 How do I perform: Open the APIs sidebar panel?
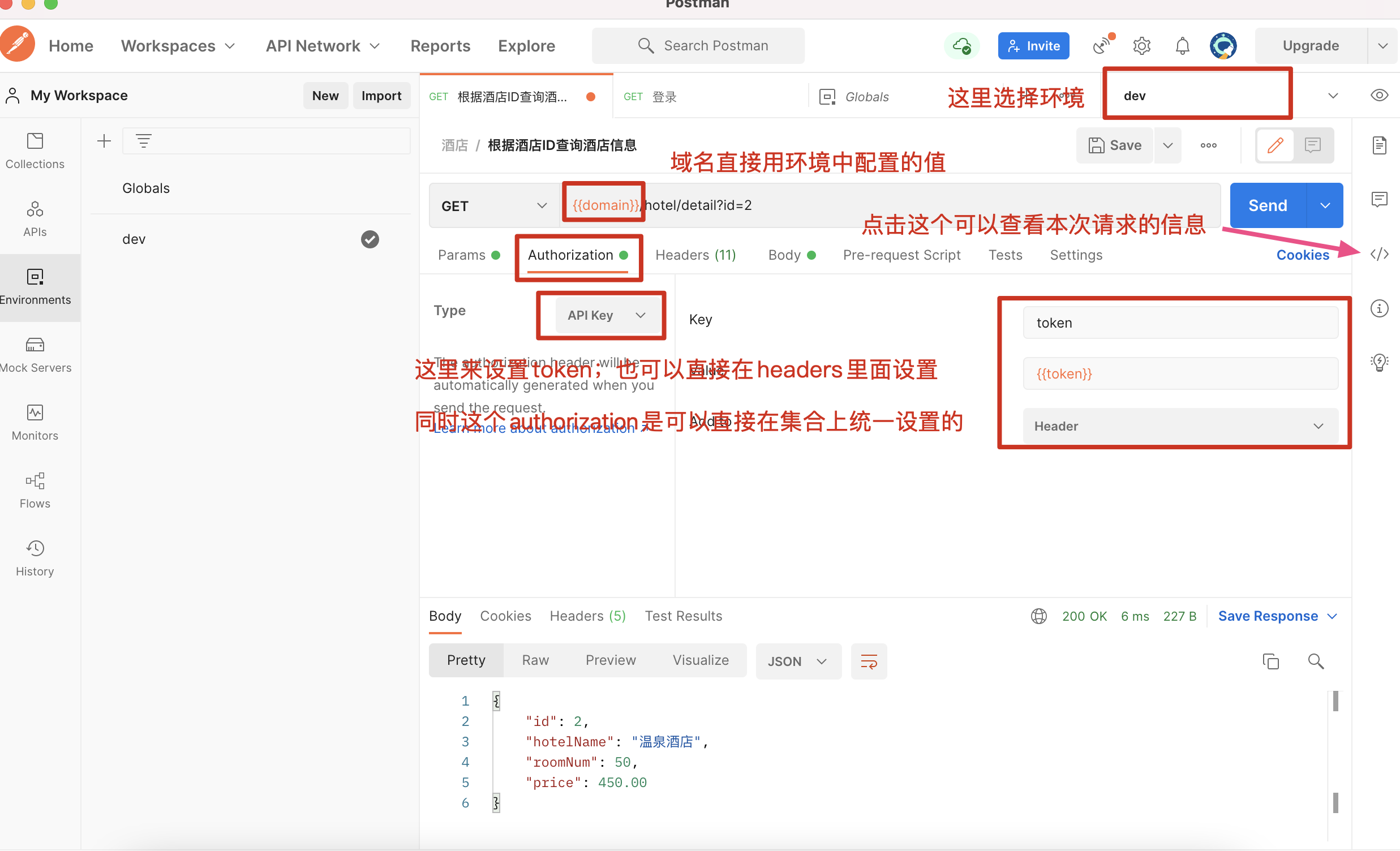[x=35, y=220]
